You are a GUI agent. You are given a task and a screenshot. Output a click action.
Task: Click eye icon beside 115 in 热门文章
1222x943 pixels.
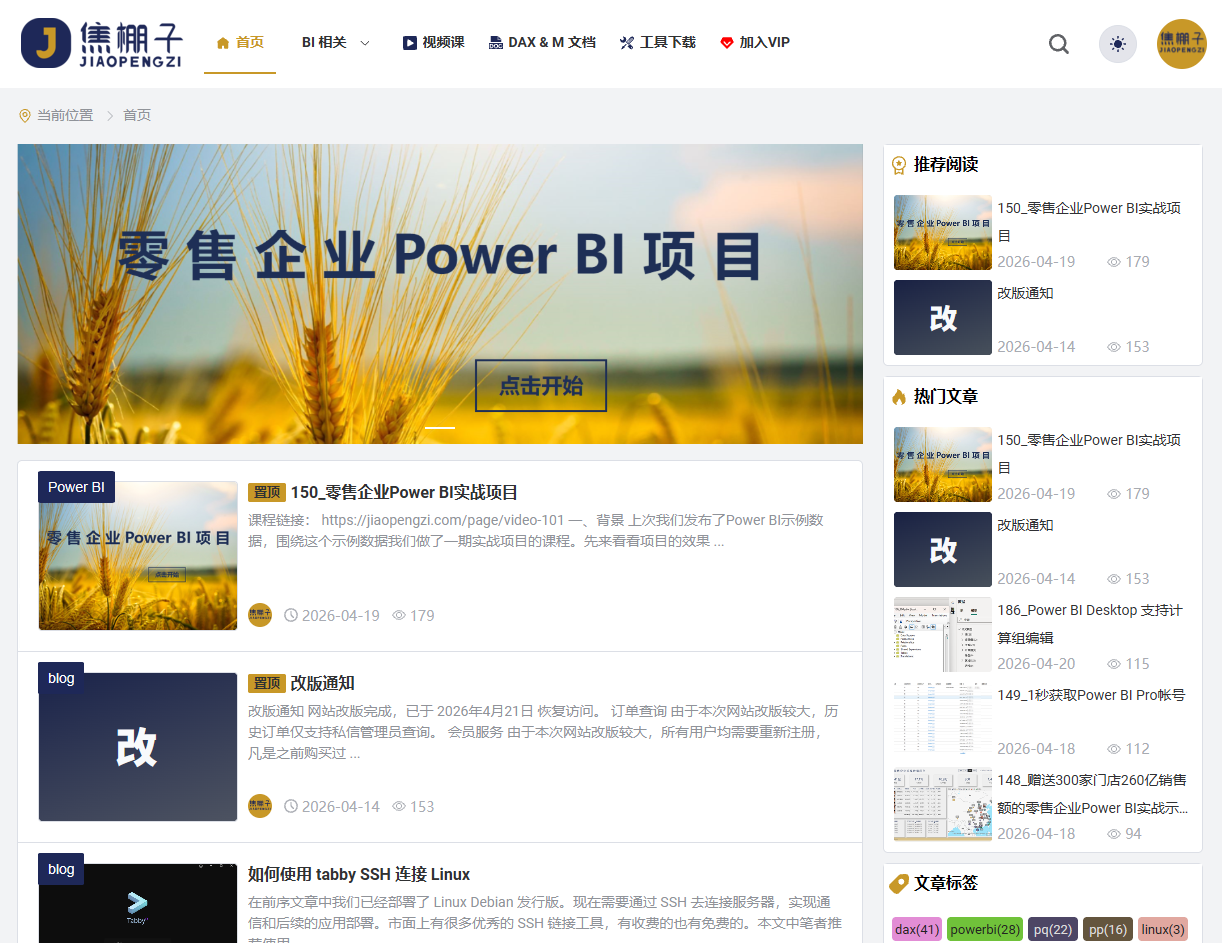(1114, 664)
